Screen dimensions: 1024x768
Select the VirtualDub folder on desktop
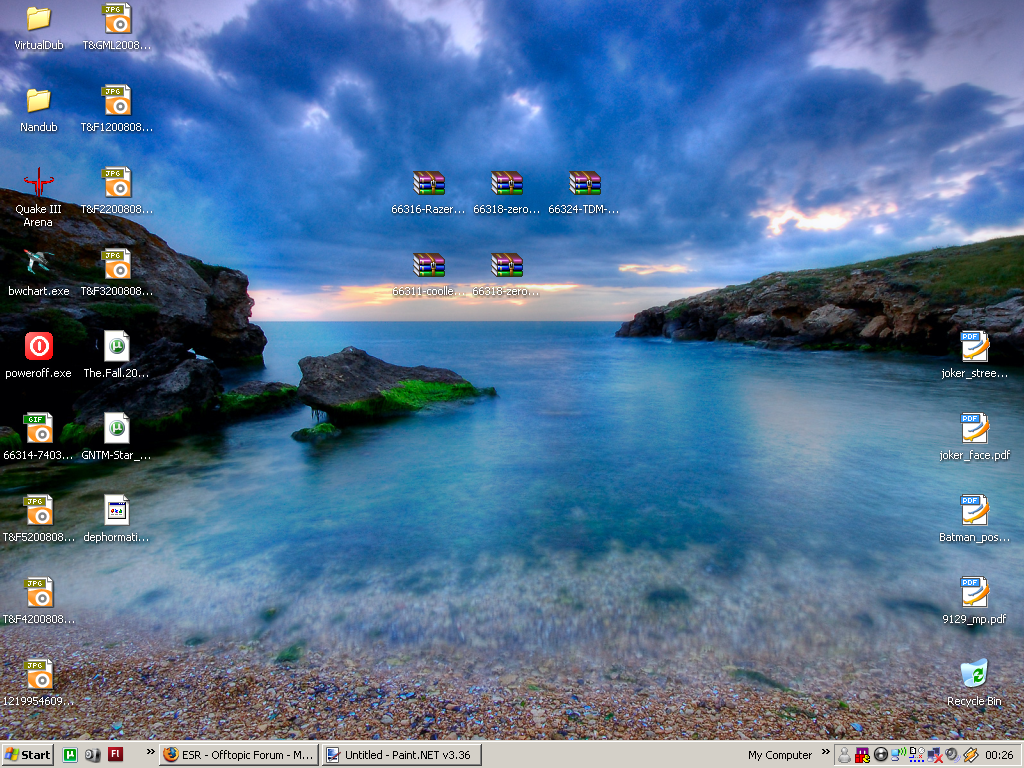(38, 19)
